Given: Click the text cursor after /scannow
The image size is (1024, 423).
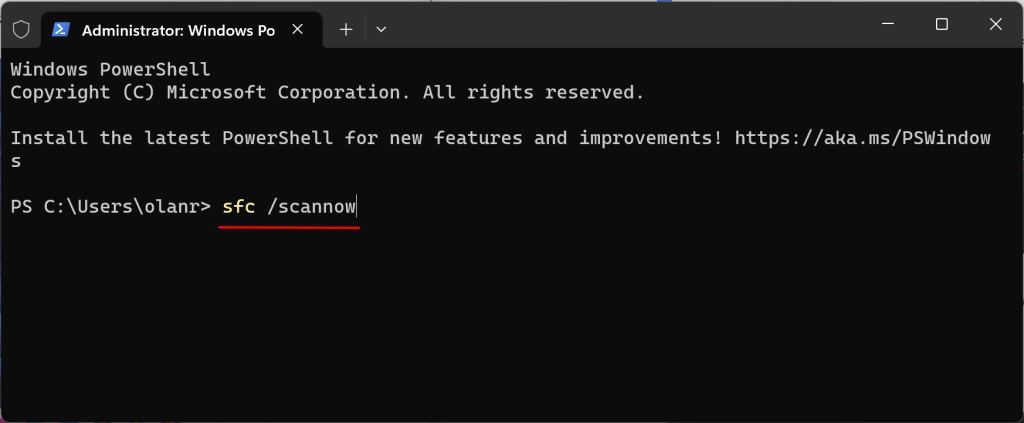Looking at the screenshot, I should [x=358, y=207].
